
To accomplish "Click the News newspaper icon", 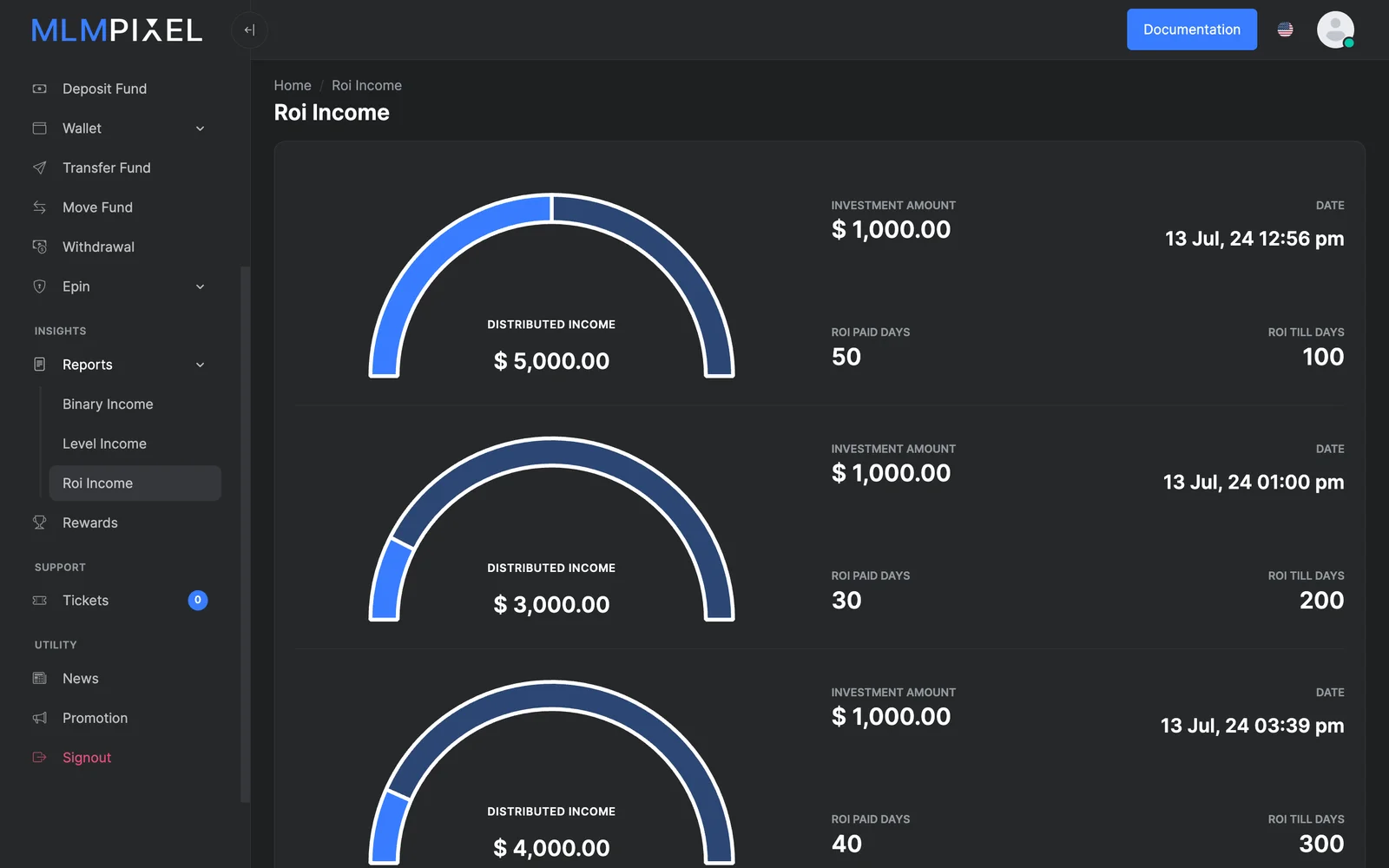I will tap(39, 679).
